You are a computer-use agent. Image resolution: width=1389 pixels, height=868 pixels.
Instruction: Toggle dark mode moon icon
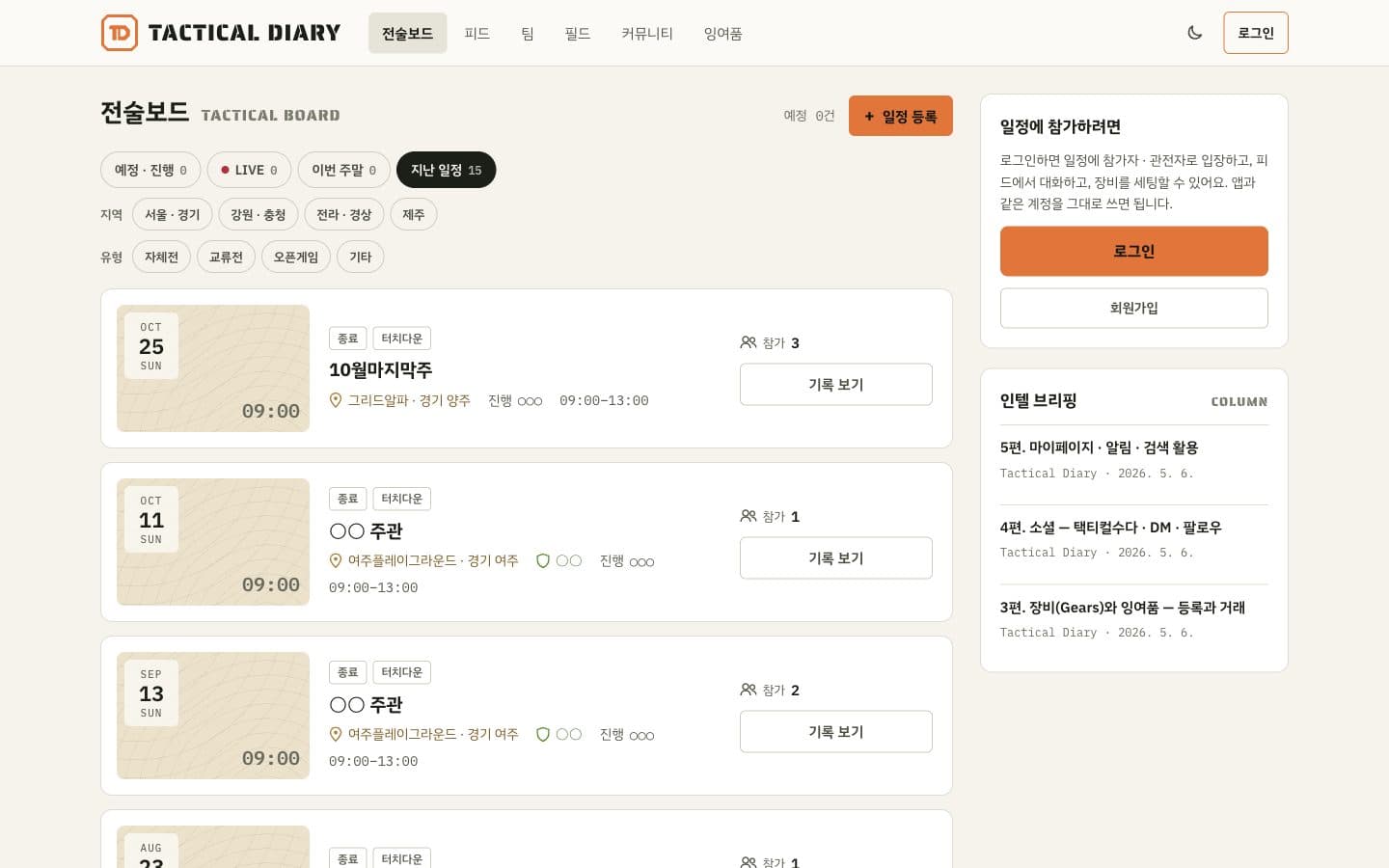(x=1195, y=33)
